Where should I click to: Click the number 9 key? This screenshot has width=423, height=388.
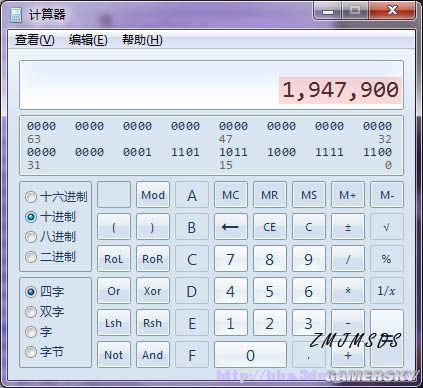click(309, 259)
